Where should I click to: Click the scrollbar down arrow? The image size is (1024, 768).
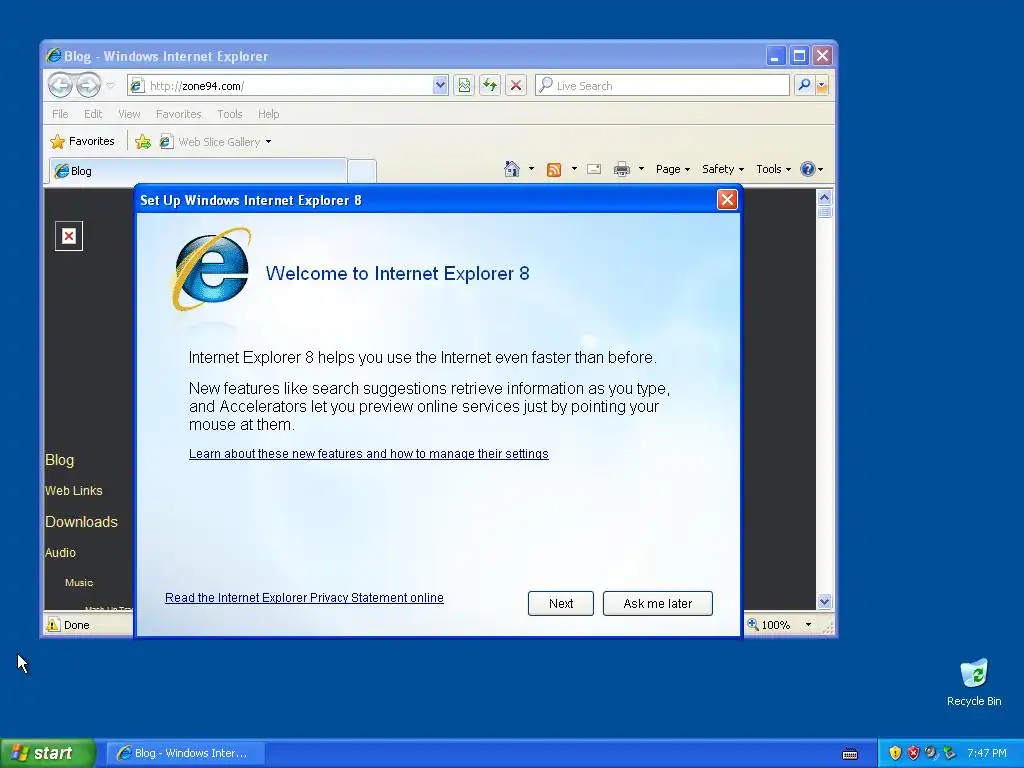(x=824, y=601)
